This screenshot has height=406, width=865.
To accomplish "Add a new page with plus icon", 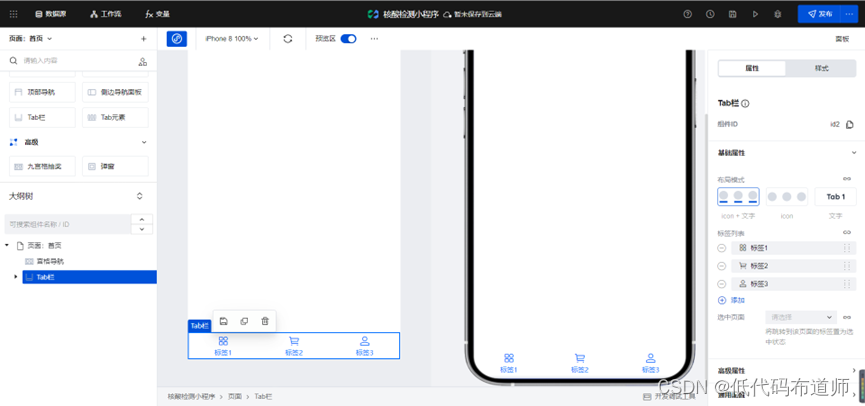I will [143, 39].
